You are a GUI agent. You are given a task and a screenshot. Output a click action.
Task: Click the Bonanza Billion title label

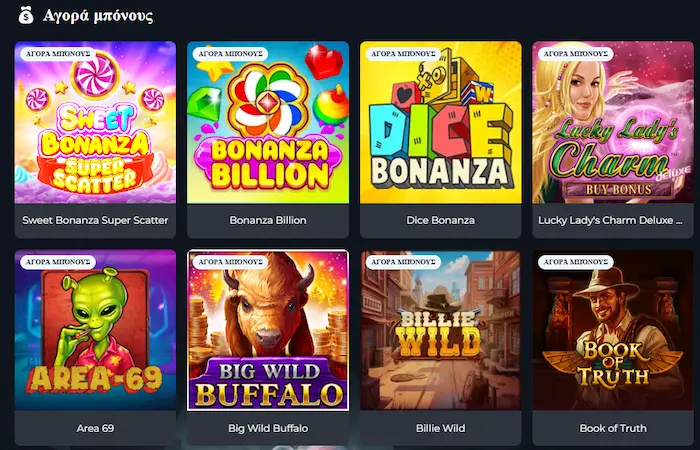[x=268, y=220]
